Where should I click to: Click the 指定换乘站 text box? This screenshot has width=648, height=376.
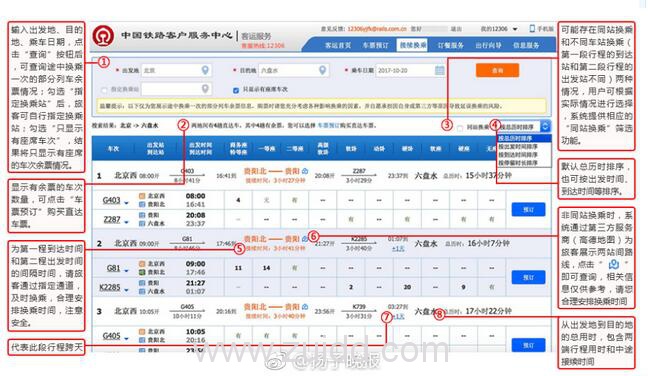point(176,89)
